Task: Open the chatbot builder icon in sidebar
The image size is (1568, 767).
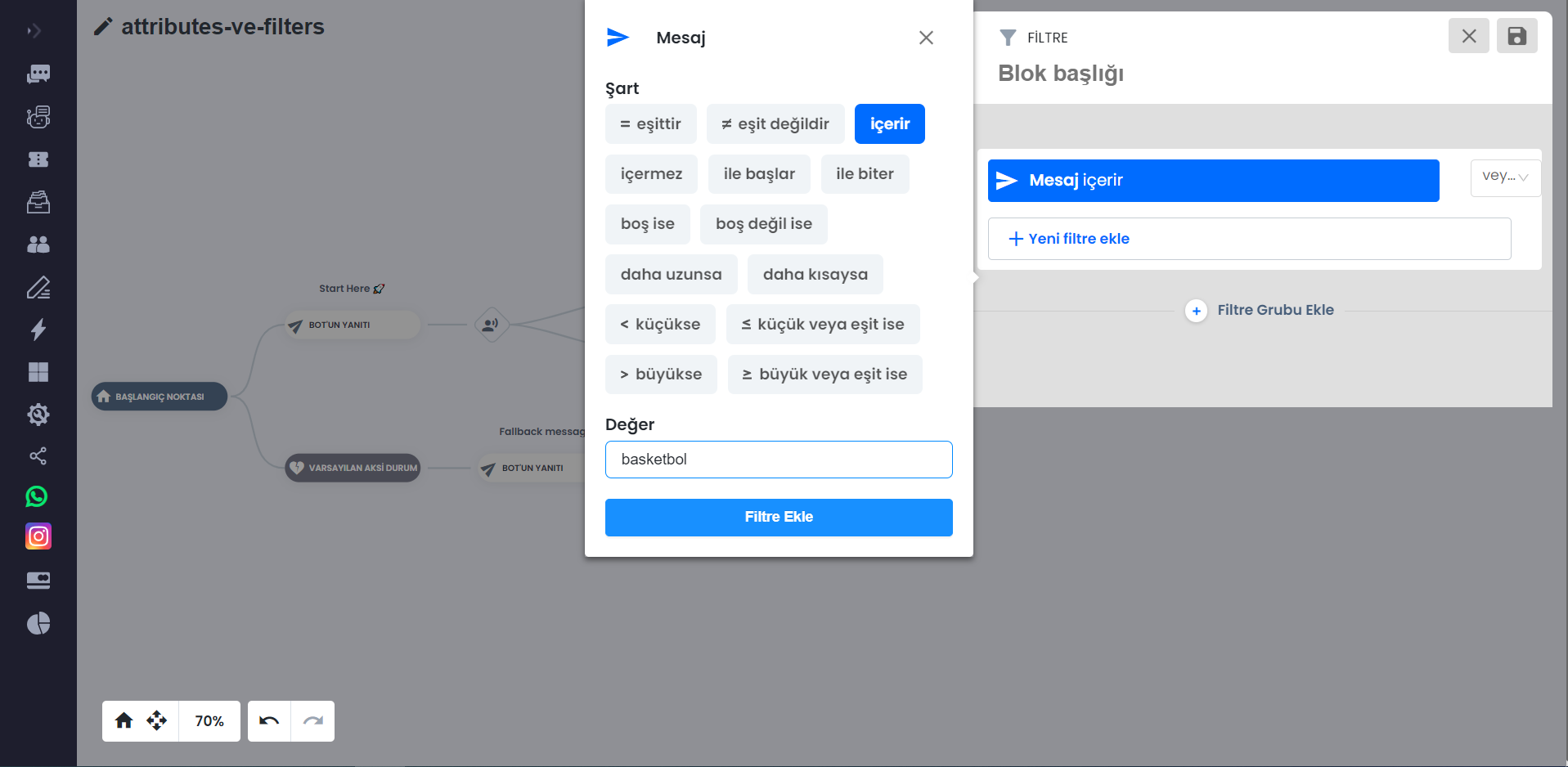Action: [38, 117]
